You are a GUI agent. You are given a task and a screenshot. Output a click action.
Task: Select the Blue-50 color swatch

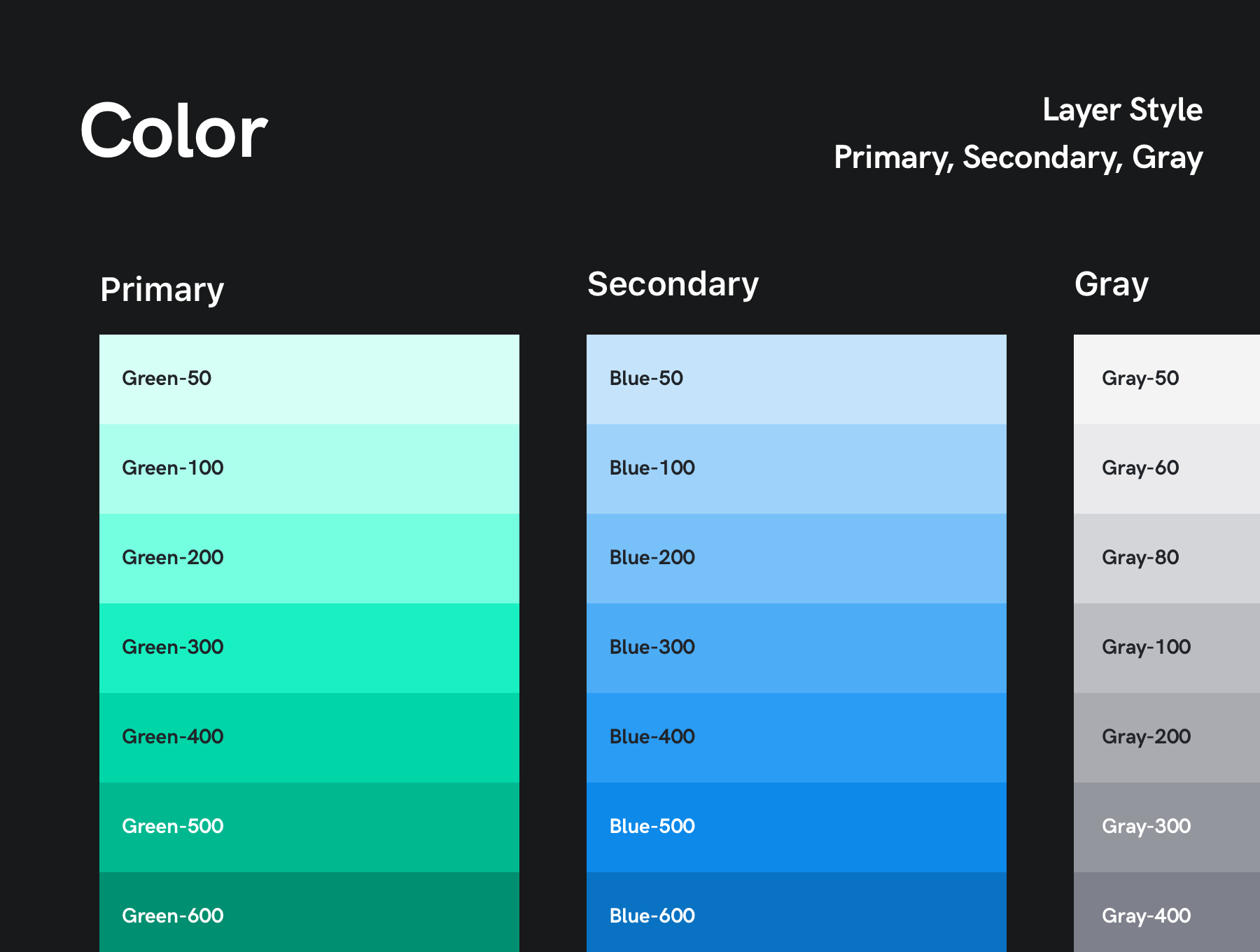click(x=796, y=379)
